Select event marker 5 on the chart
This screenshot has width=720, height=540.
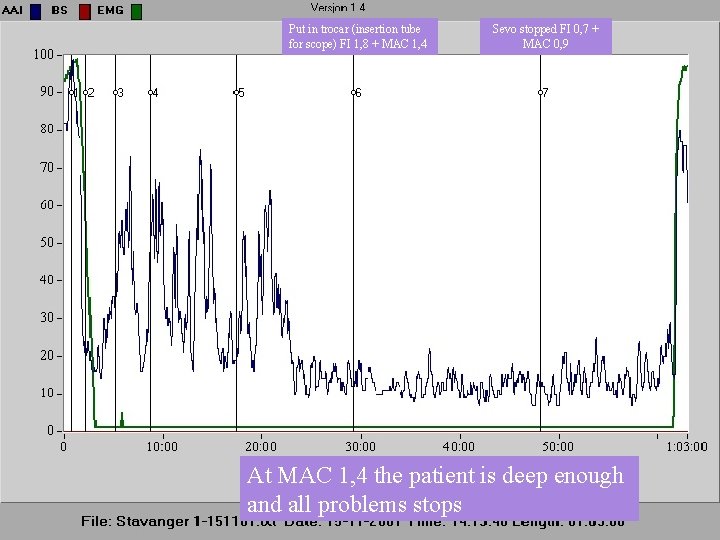(239, 93)
